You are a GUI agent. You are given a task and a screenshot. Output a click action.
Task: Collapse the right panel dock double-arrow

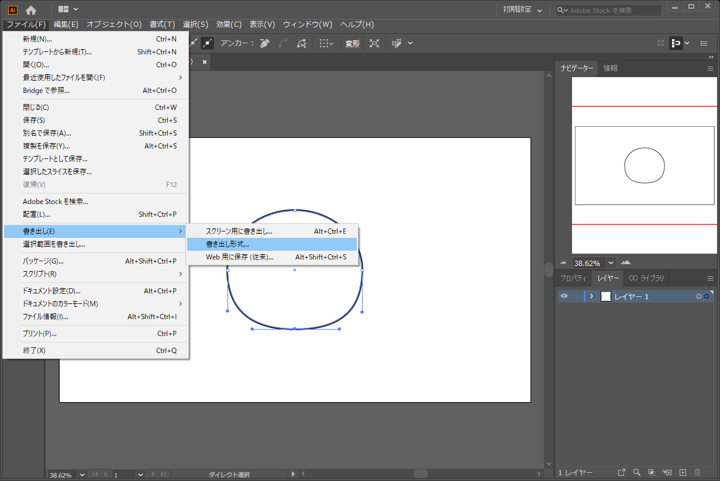coord(711,57)
